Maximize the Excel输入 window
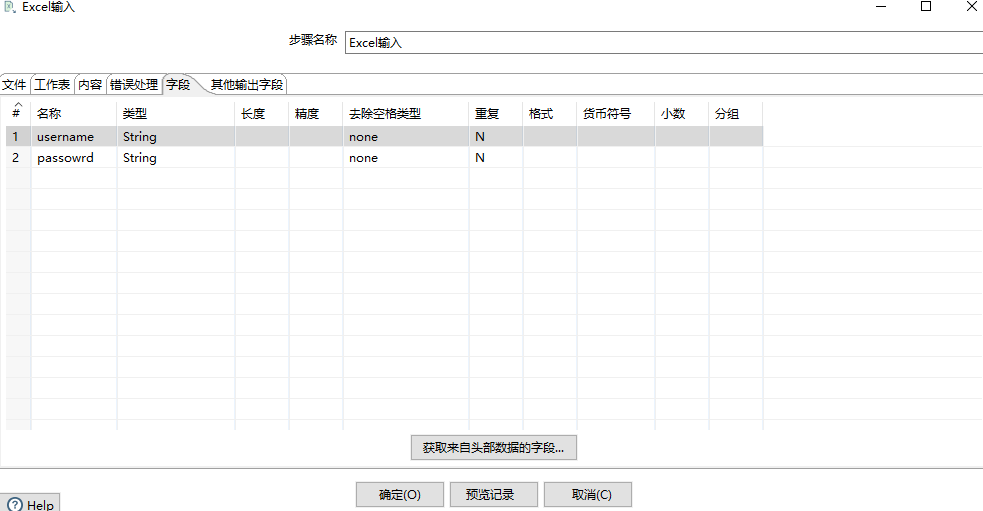983x511 pixels. pyautogui.click(x=926, y=6)
